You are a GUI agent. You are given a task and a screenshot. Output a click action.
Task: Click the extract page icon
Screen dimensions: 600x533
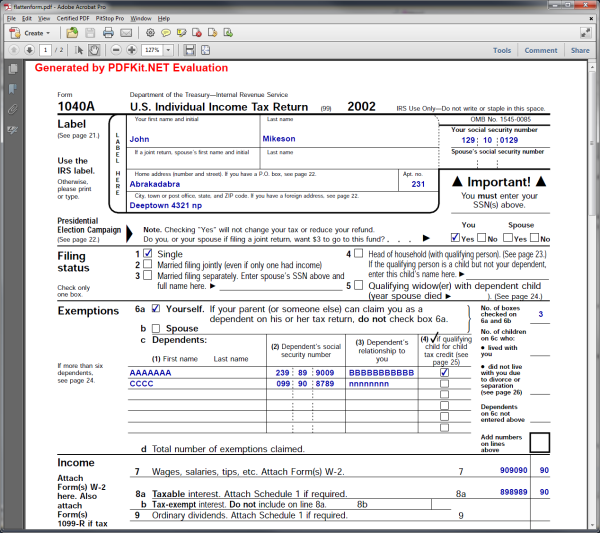pos(228,33)
